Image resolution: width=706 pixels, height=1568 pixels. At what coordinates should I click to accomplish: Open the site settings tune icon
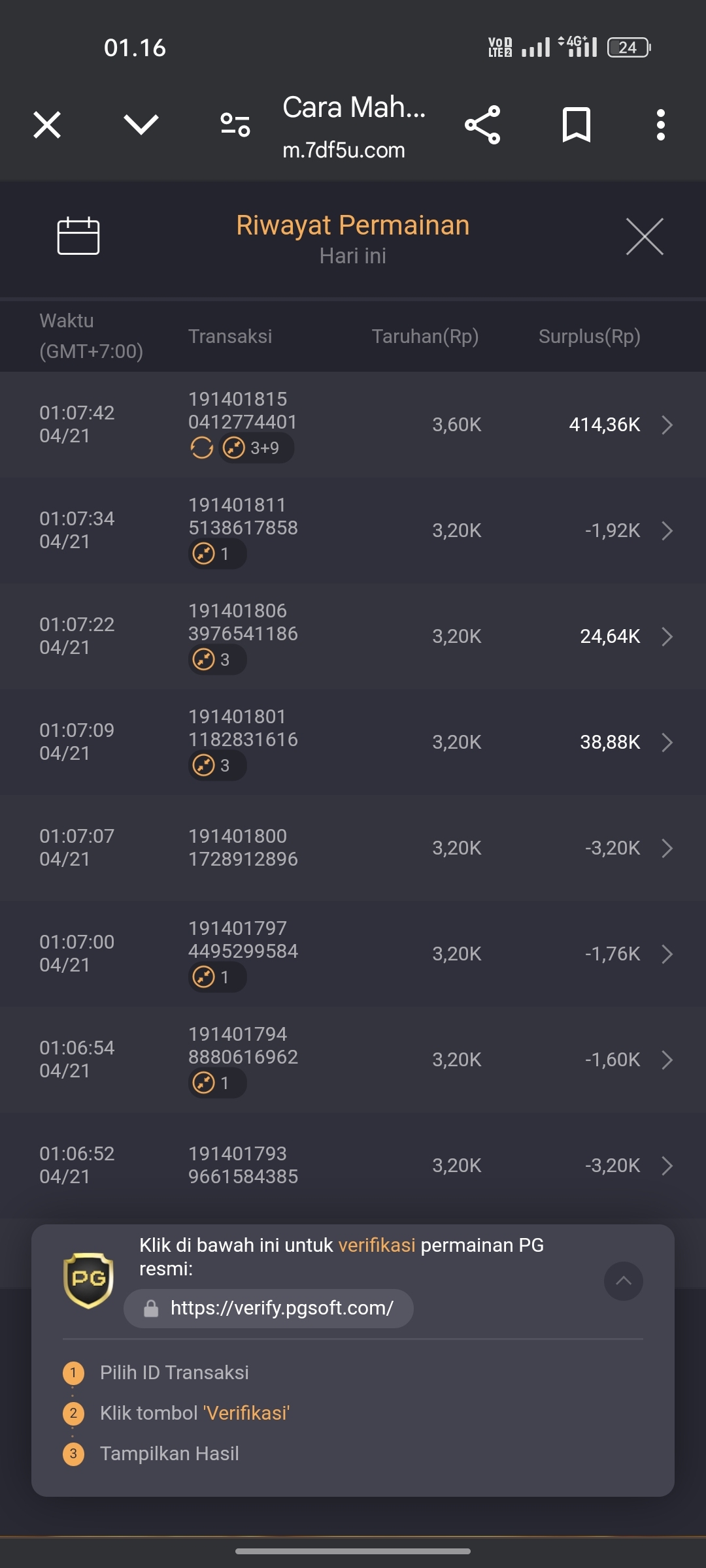click(x=235, y=124)
